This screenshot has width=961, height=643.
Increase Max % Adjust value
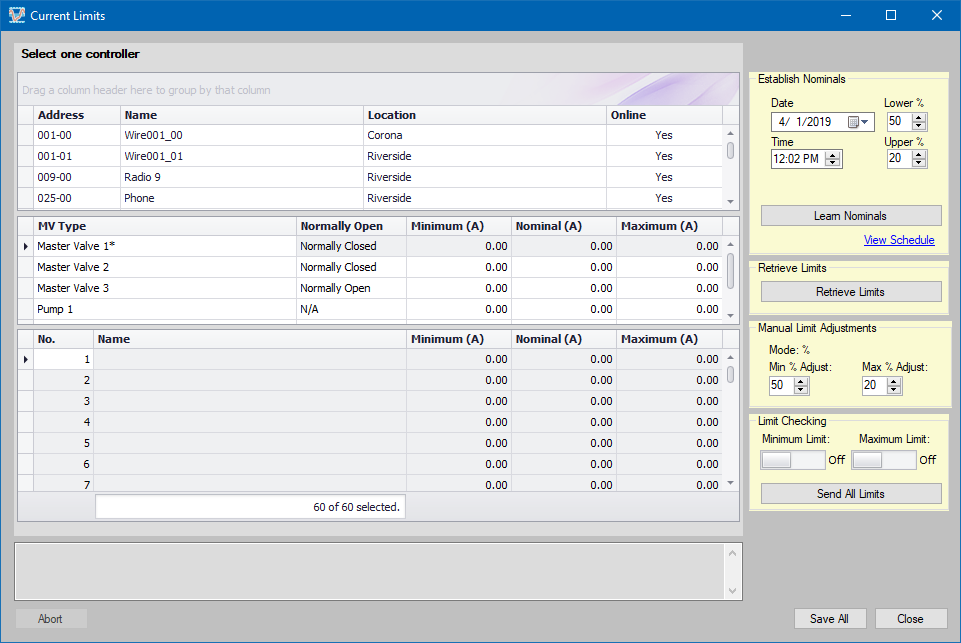point(894,382)
